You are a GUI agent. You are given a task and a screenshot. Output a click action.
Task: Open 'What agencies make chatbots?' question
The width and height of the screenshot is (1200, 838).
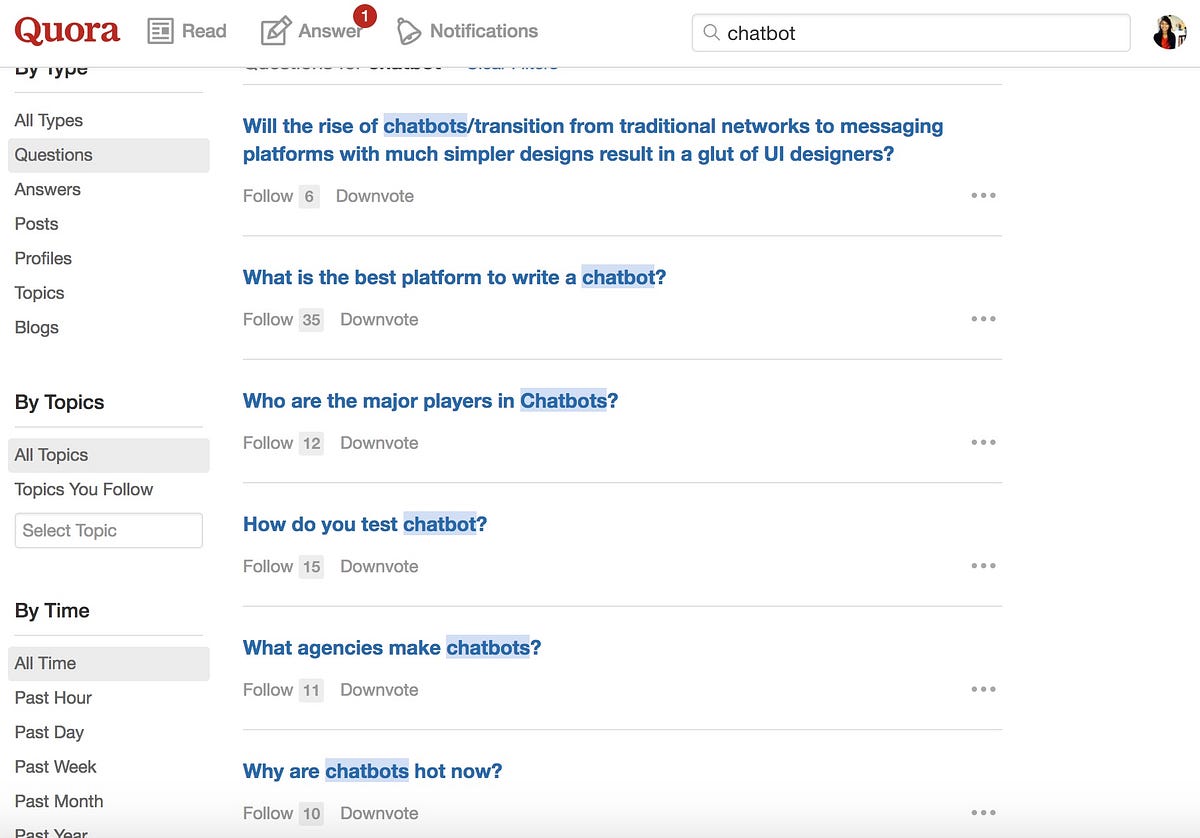pyautogui.click(x=392, y=648)
